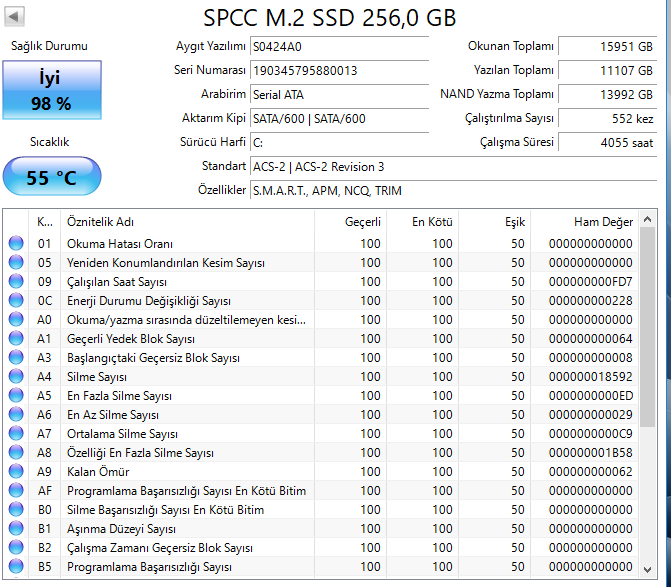This screenshot has height=587, width=671.
Task: Click the Çalışma Süresi value 4055 saat
Action: tap(608, 142)
